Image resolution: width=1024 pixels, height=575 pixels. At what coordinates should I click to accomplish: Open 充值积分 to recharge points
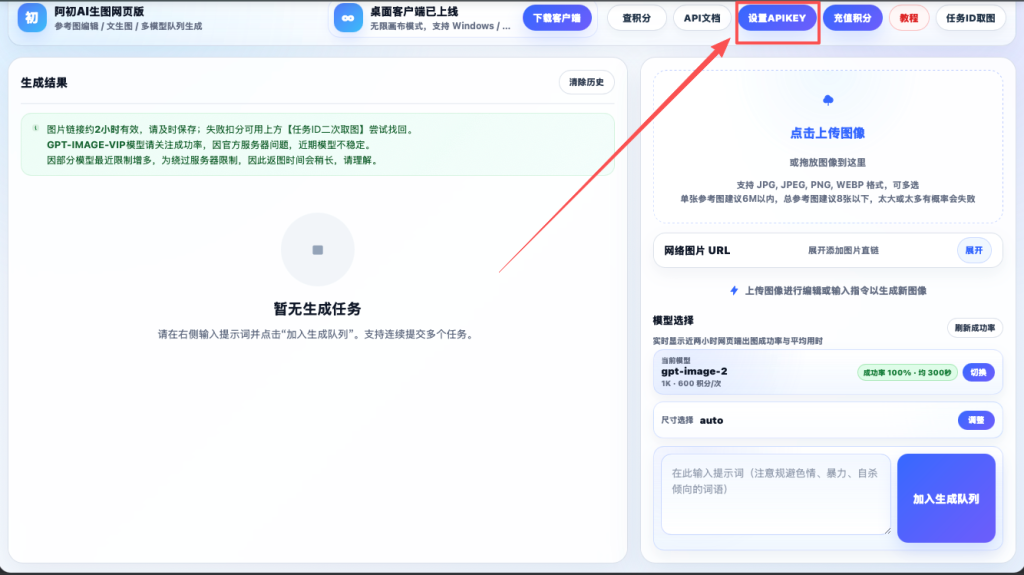(x=852, y=18)
